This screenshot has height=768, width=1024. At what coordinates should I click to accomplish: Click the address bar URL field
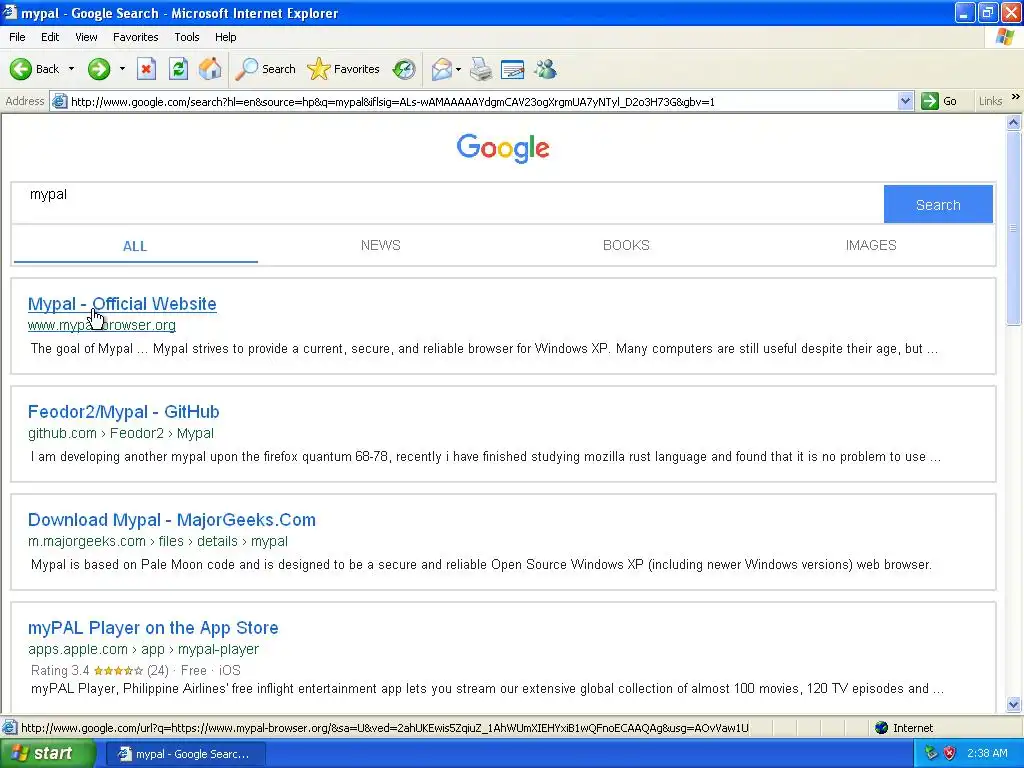point(482,102)
